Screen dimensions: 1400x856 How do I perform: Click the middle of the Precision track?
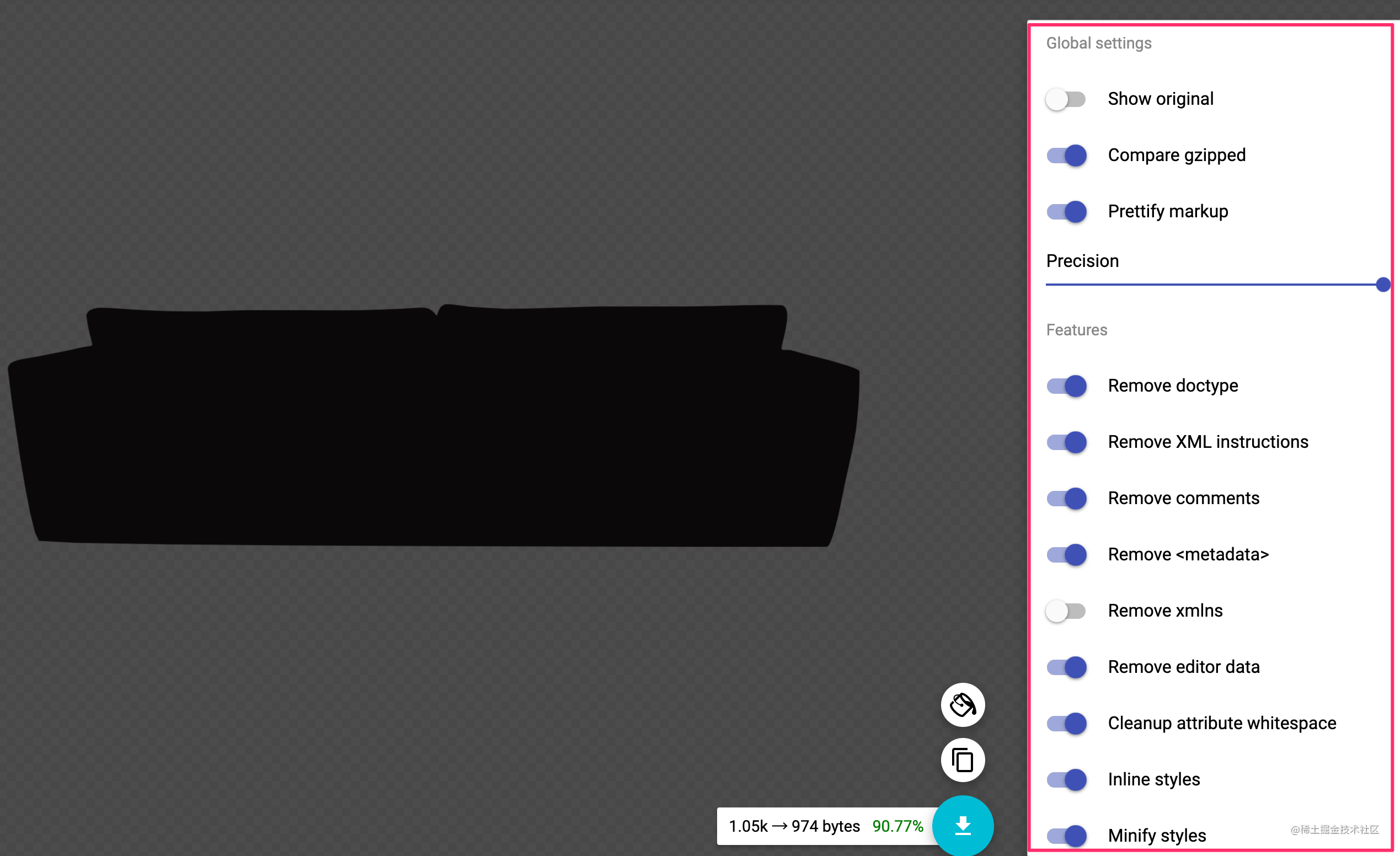click(x=1214, y=285)
